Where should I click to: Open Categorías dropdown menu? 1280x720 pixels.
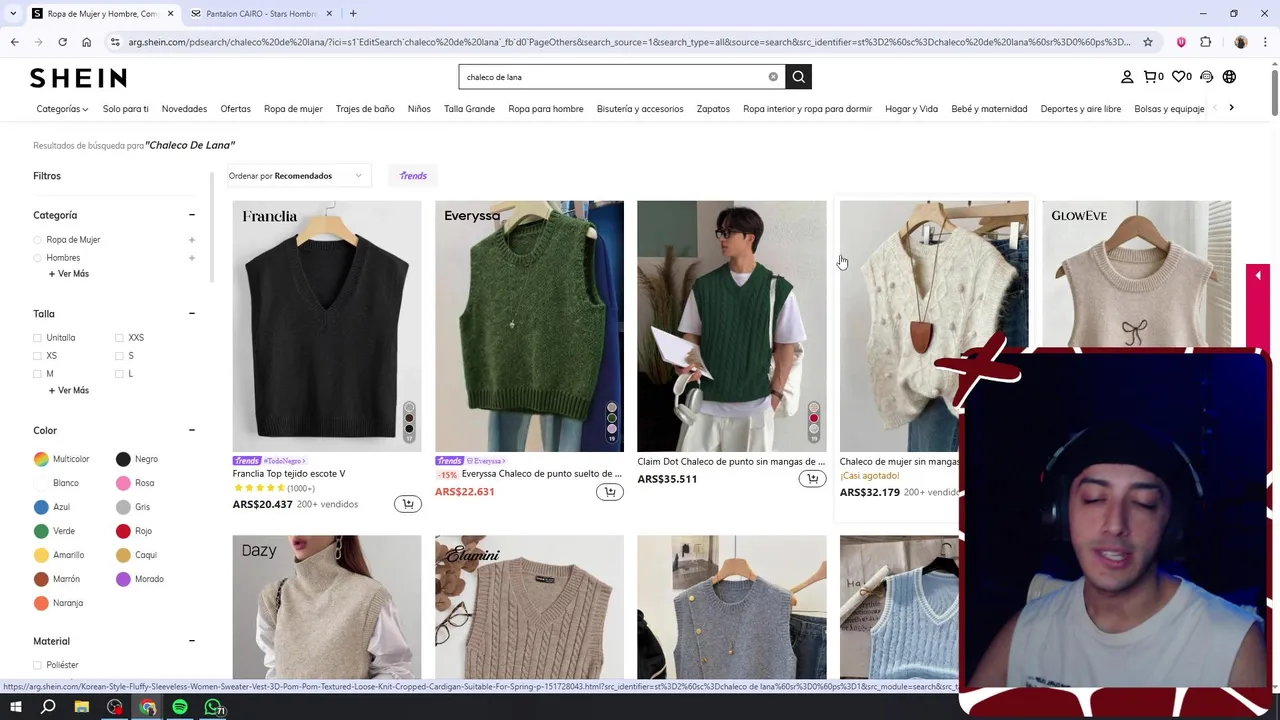pos(62,109)
